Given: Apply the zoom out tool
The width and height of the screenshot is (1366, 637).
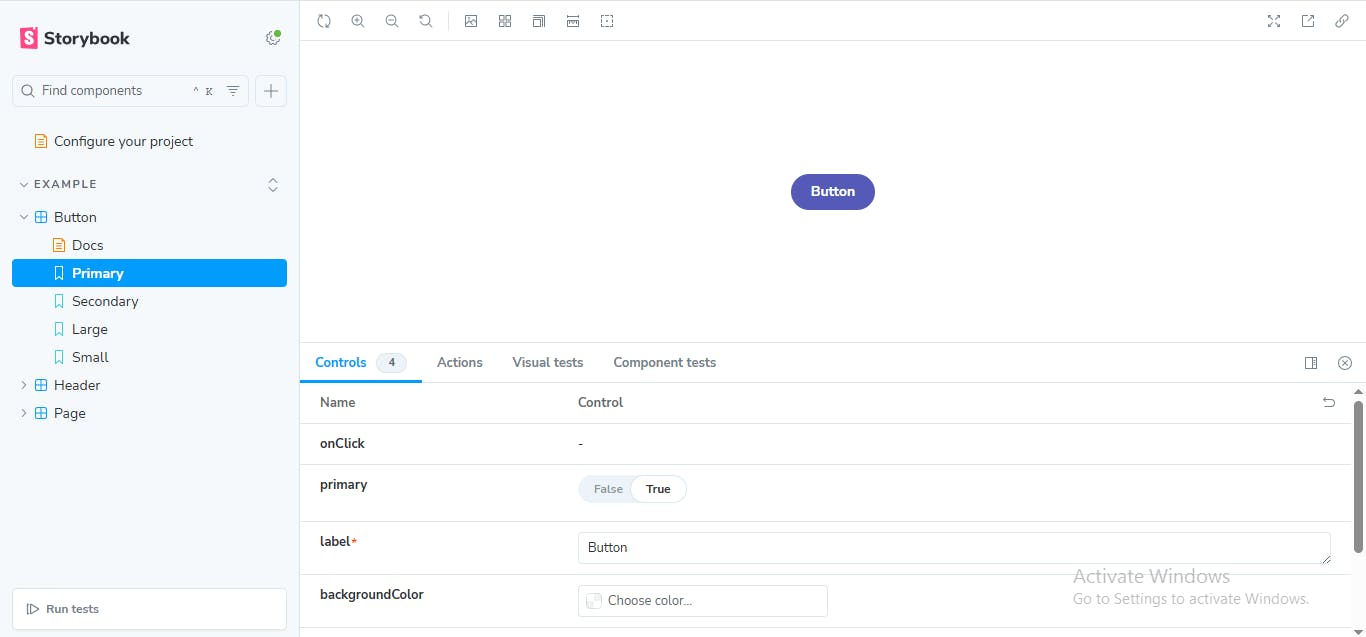Looking at the screenshot, I should point(392,20).
